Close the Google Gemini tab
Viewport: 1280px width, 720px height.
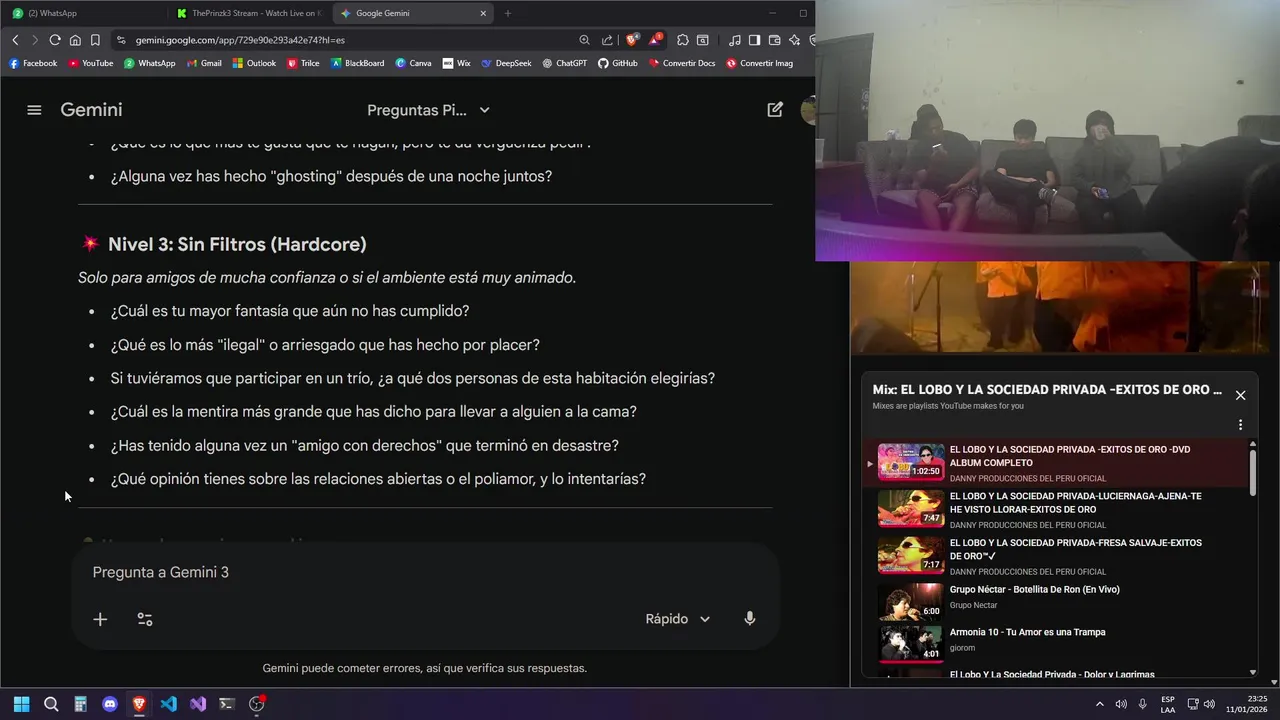point(483,13)
